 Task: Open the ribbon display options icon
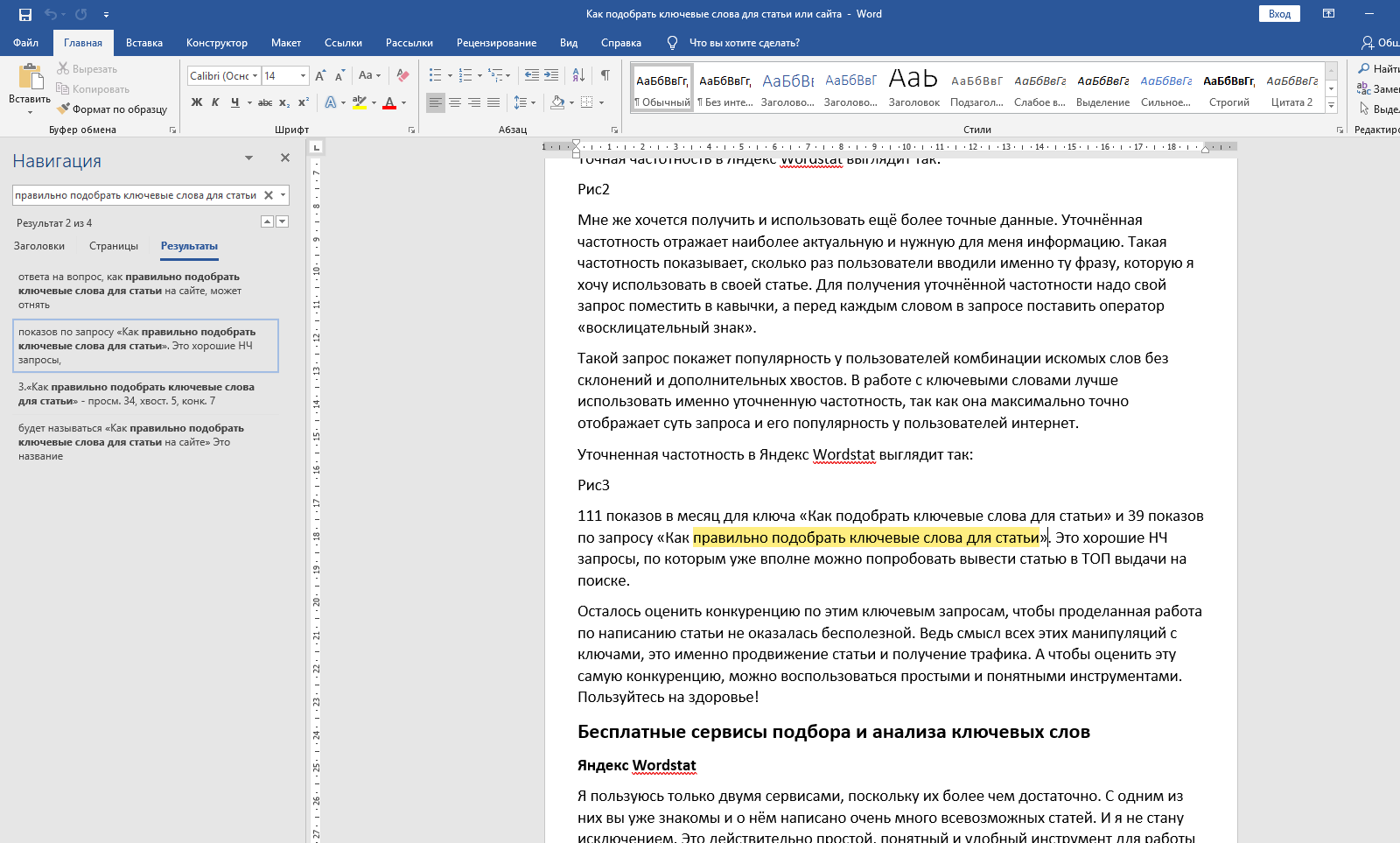(1328, 14)
